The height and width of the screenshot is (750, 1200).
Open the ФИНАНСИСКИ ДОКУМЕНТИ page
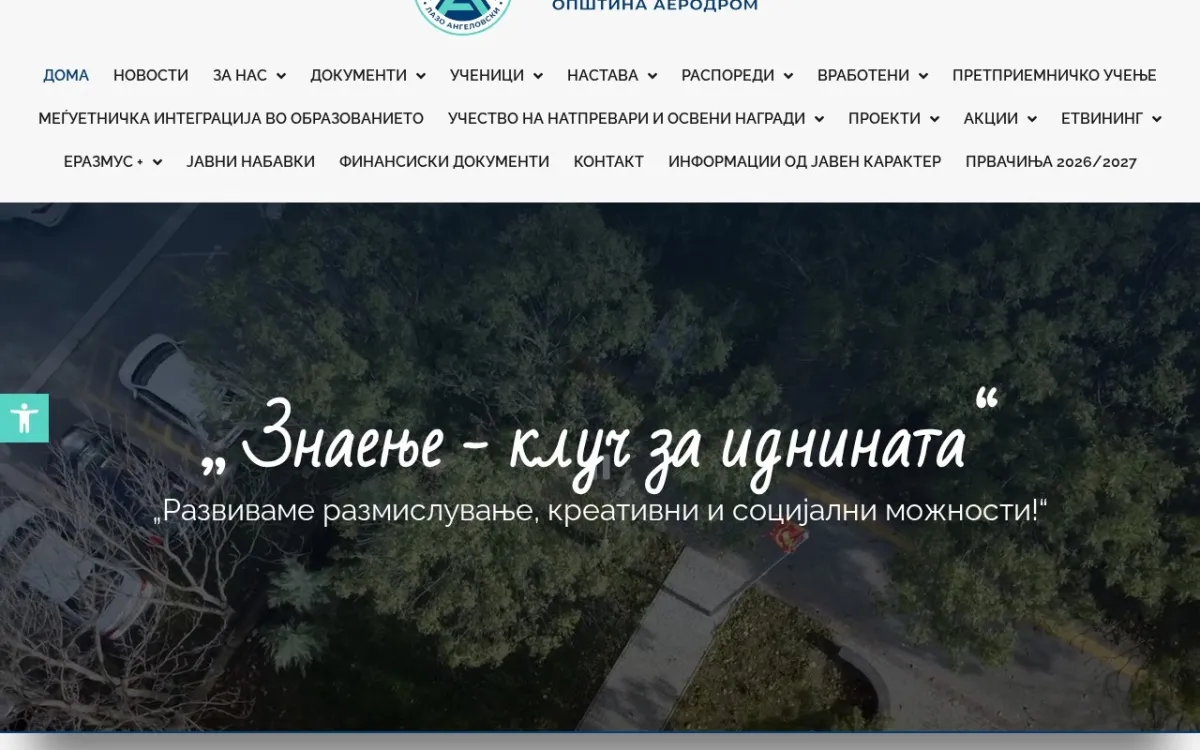point(444,162)
